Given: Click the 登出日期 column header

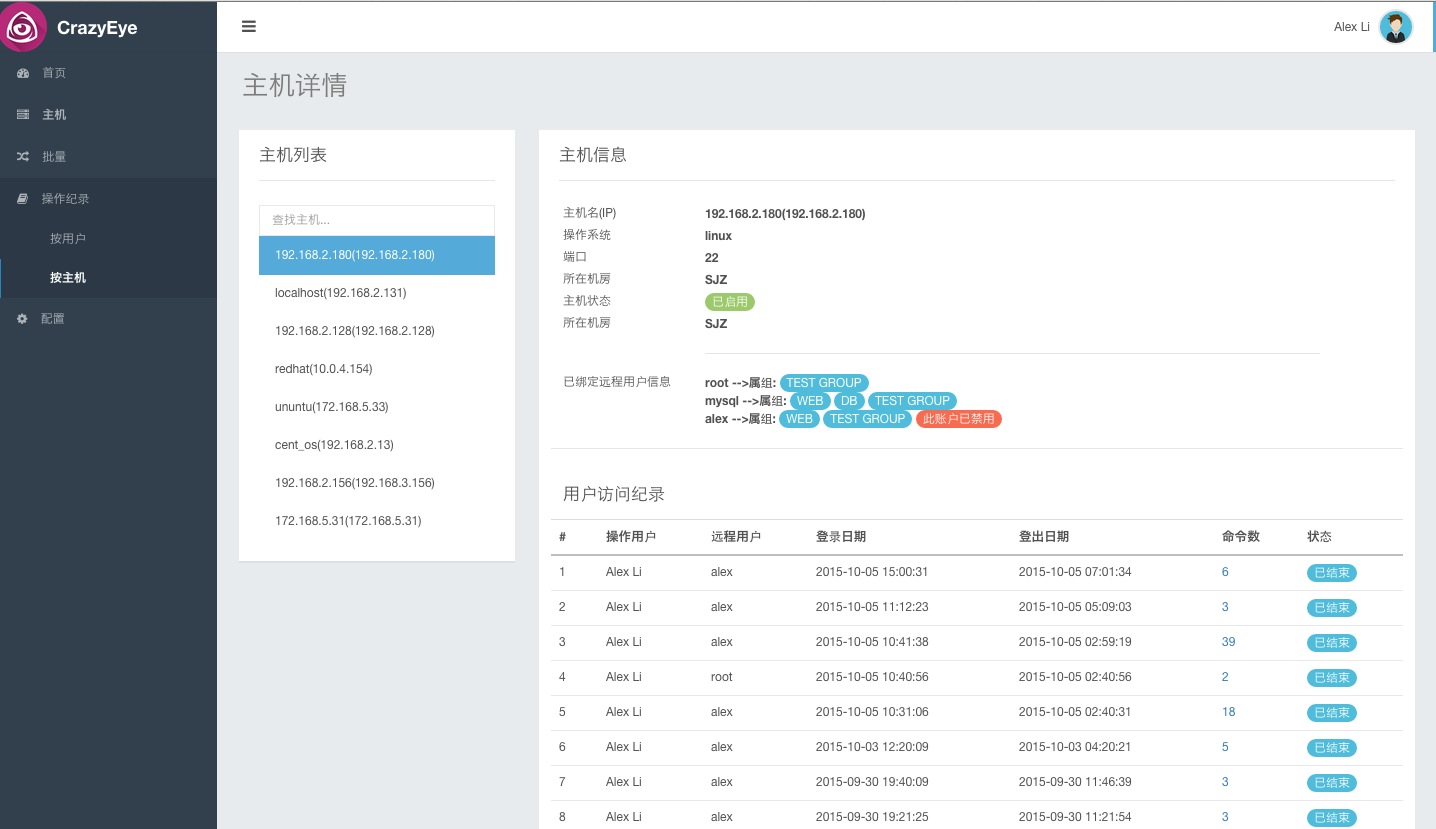Looking at the screenshot, I should [1044, 537].
